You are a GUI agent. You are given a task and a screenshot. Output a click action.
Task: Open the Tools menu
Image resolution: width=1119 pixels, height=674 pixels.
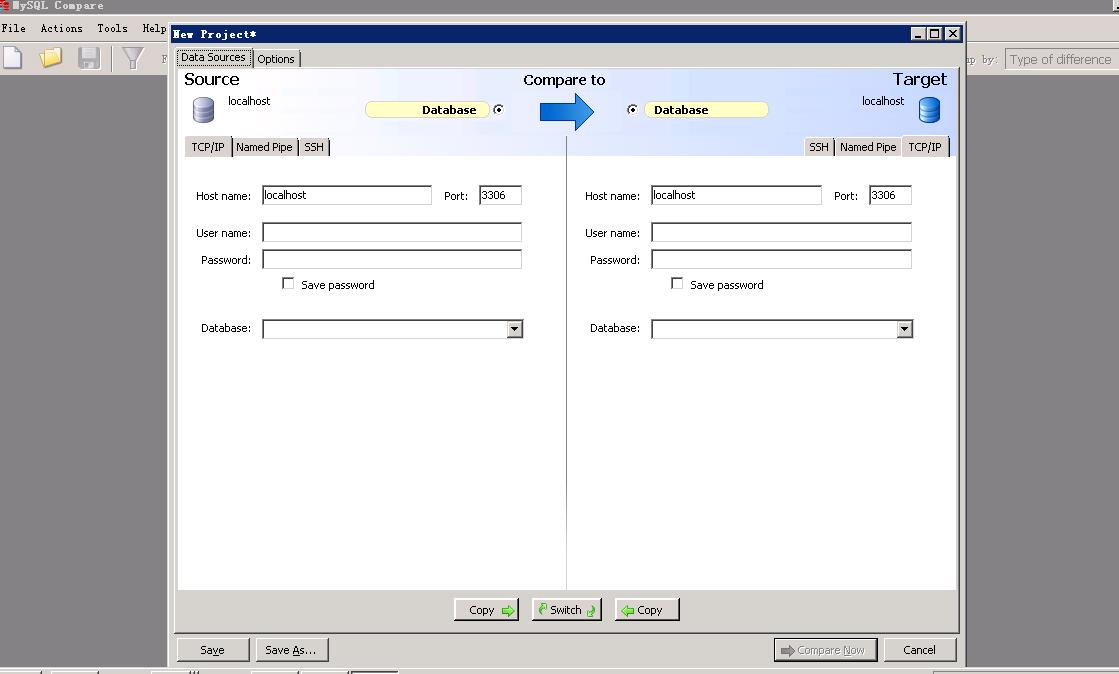pos(112,29)
